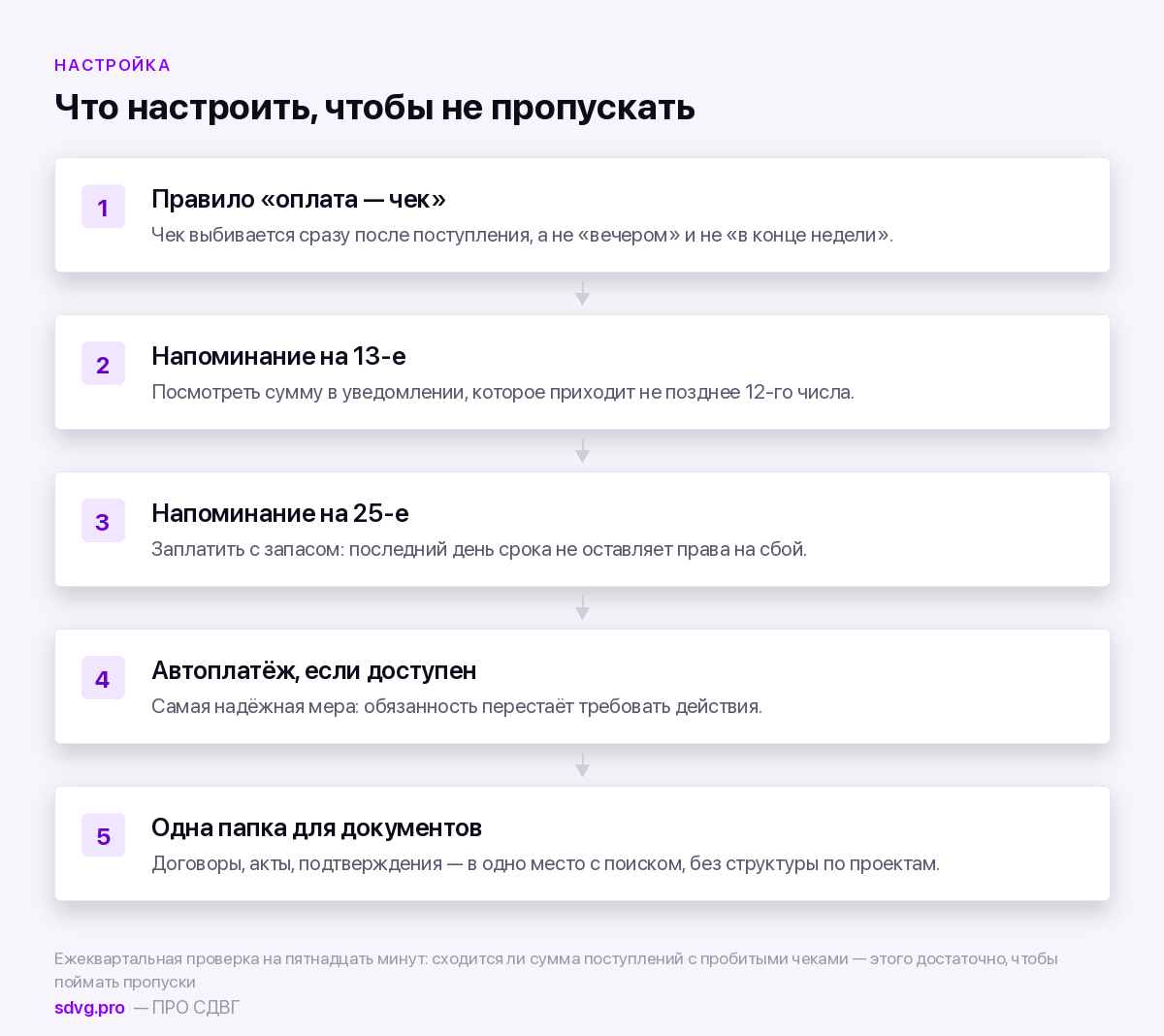
Task: Click the title "Напоминание на 13-е"
Action: [x=278, y=356]
